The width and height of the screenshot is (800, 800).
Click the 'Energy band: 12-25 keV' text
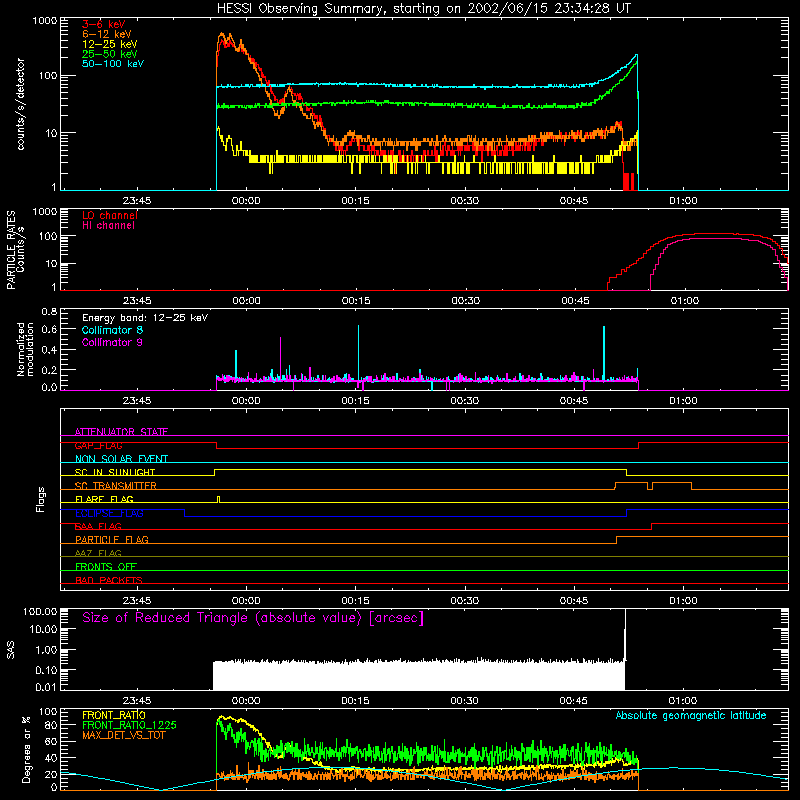pos(145,318)
